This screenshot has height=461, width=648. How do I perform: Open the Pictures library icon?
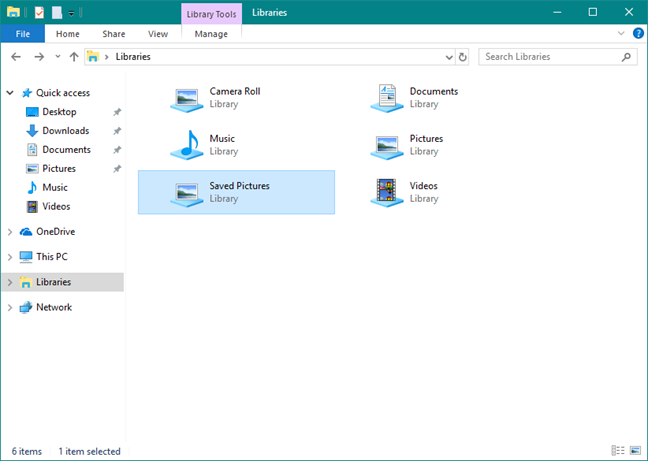pyautogui.click(x=387, y=147)
